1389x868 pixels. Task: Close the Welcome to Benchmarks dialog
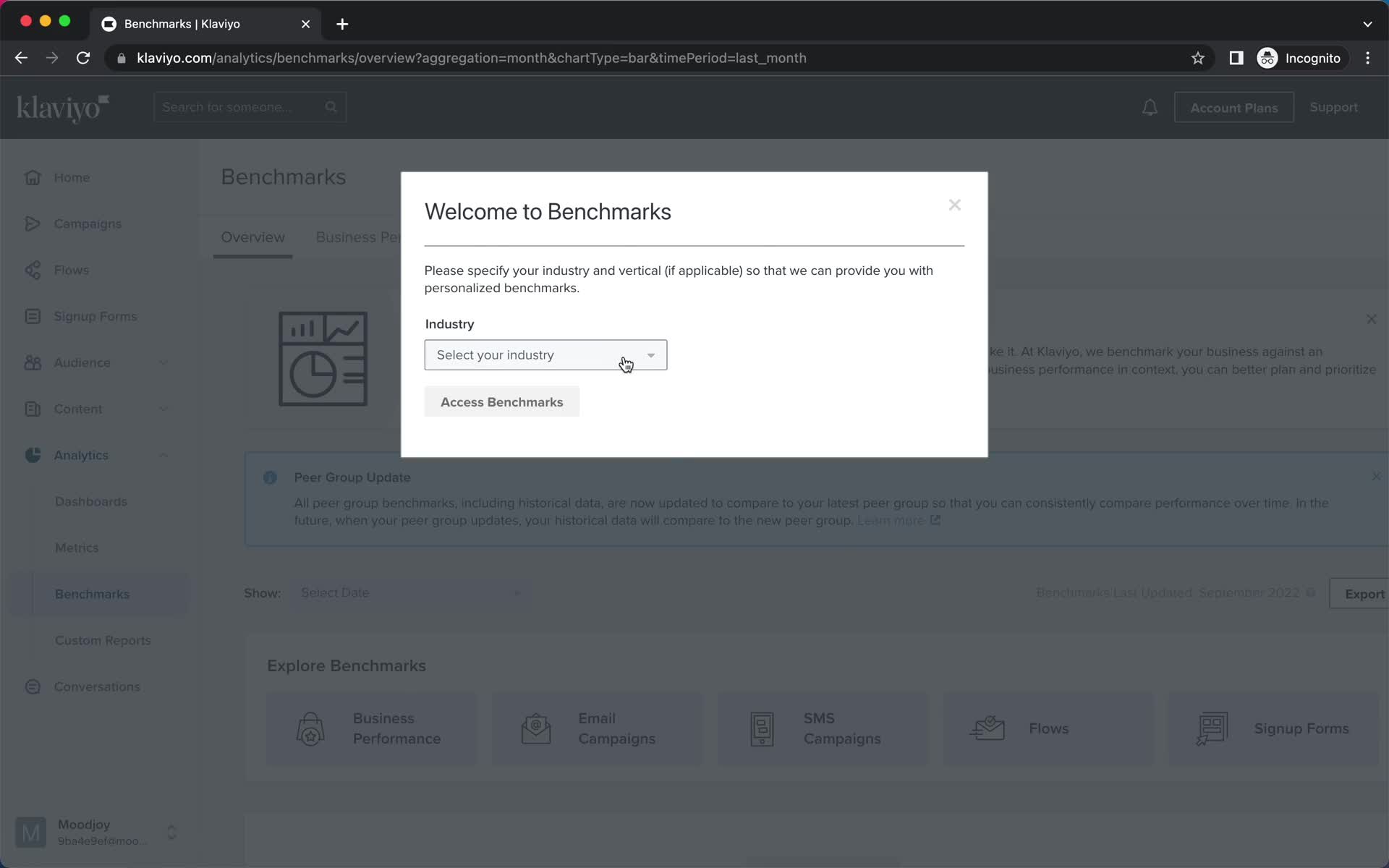tap(954, 205)
